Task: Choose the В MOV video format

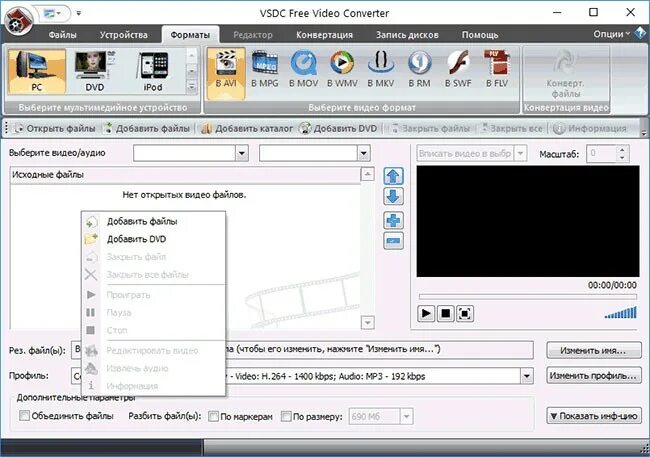Action: pos(303,70)
